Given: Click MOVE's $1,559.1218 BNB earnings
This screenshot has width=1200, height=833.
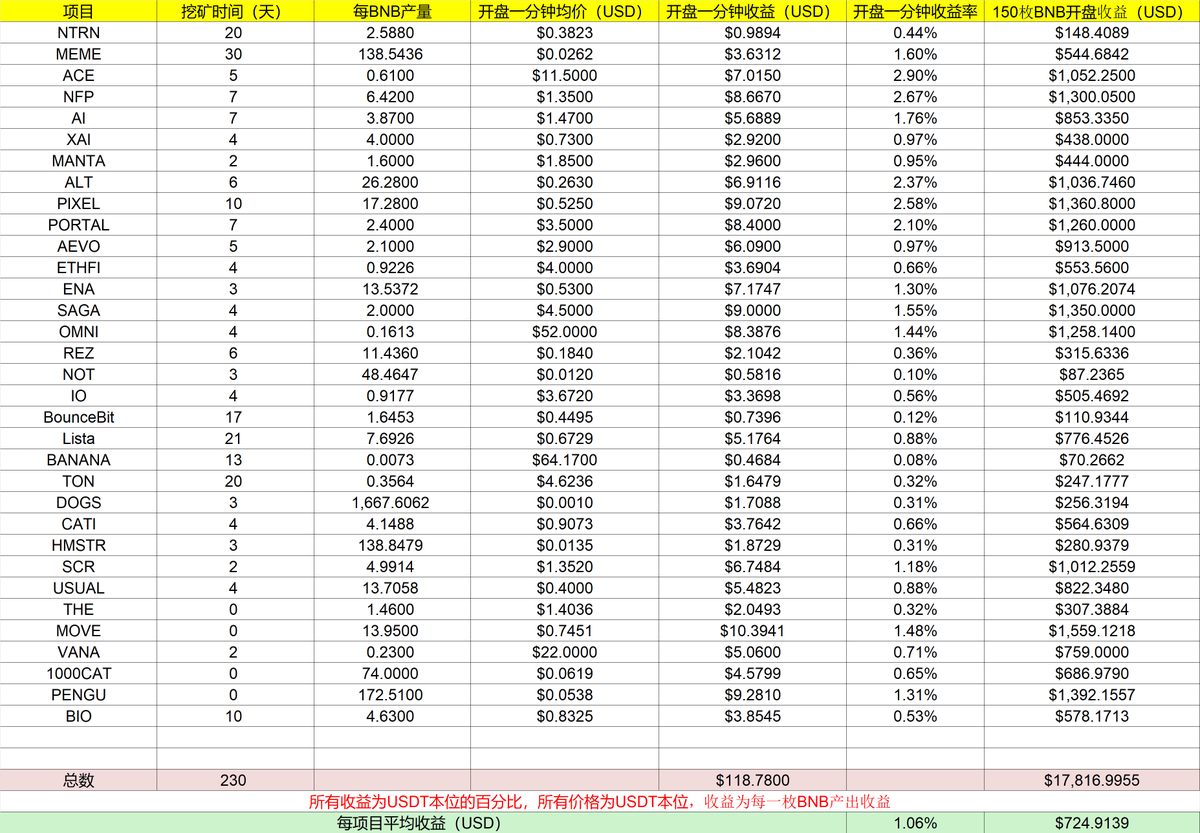Looking at the screenshot, I should pos(1092,631).
